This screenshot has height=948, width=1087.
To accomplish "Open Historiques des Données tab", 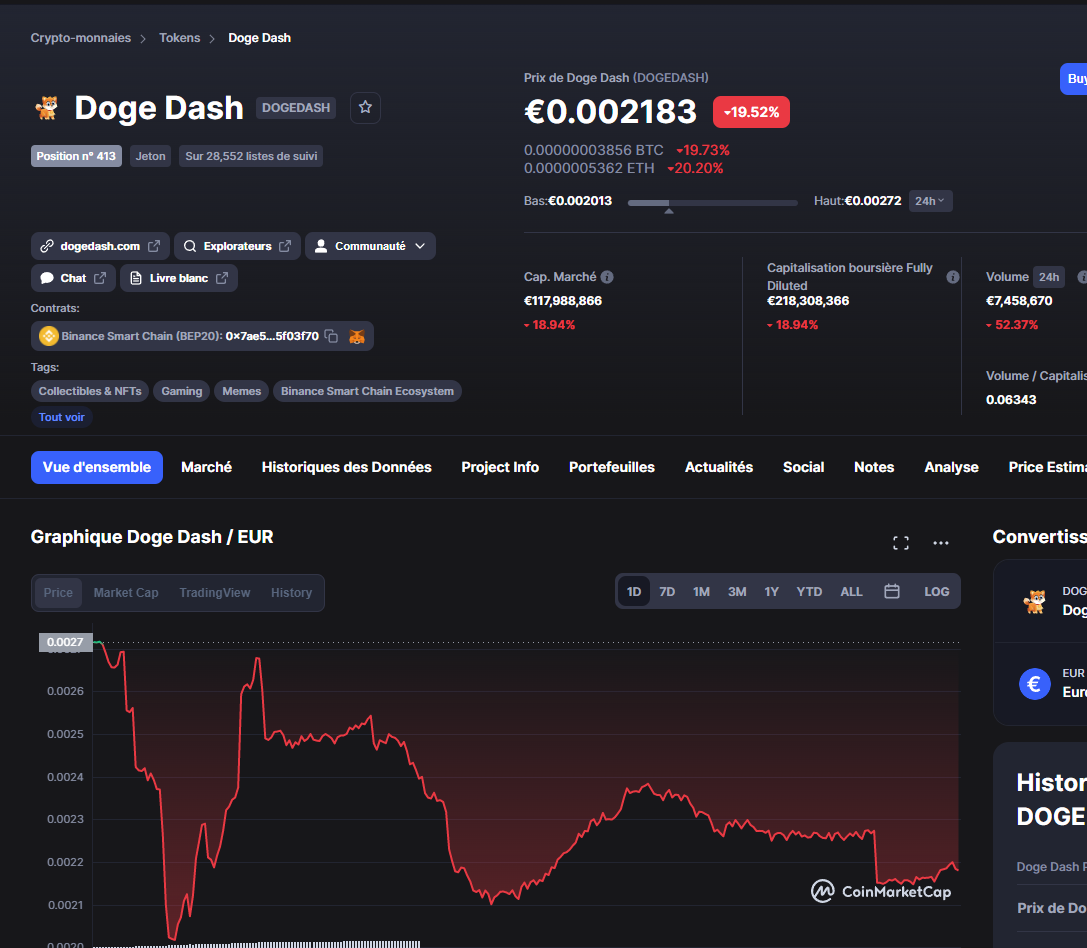I will tap(347, 467).
